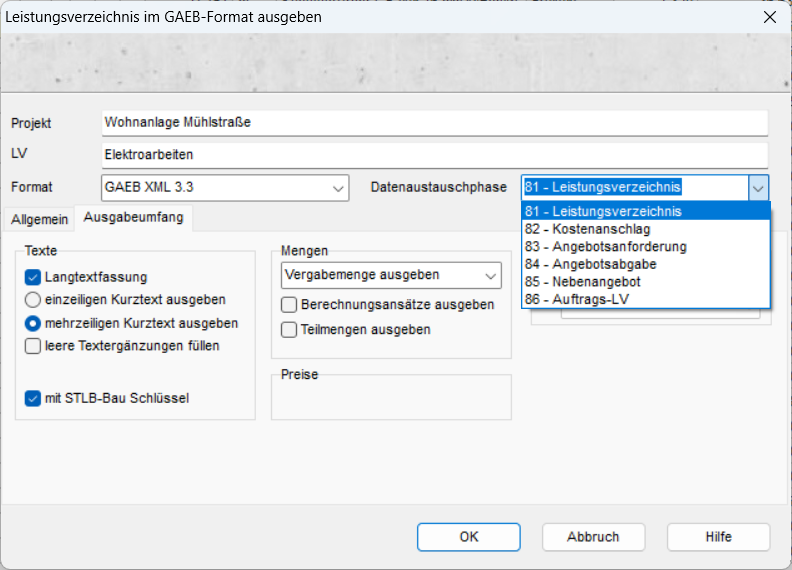
Task: Click into the Projekt text field
Action: (x=434, y=123)
